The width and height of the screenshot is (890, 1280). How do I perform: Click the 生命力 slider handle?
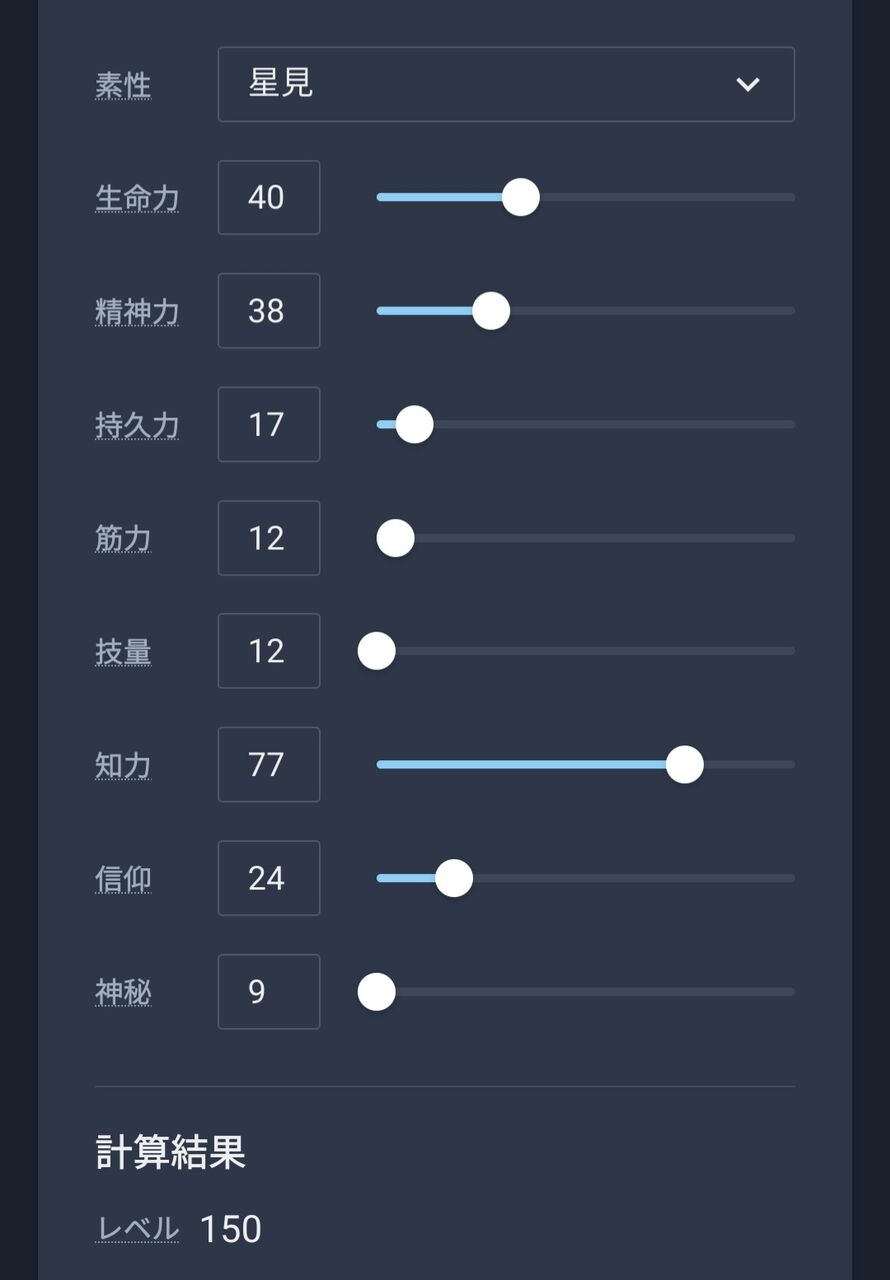click(520, 197)
